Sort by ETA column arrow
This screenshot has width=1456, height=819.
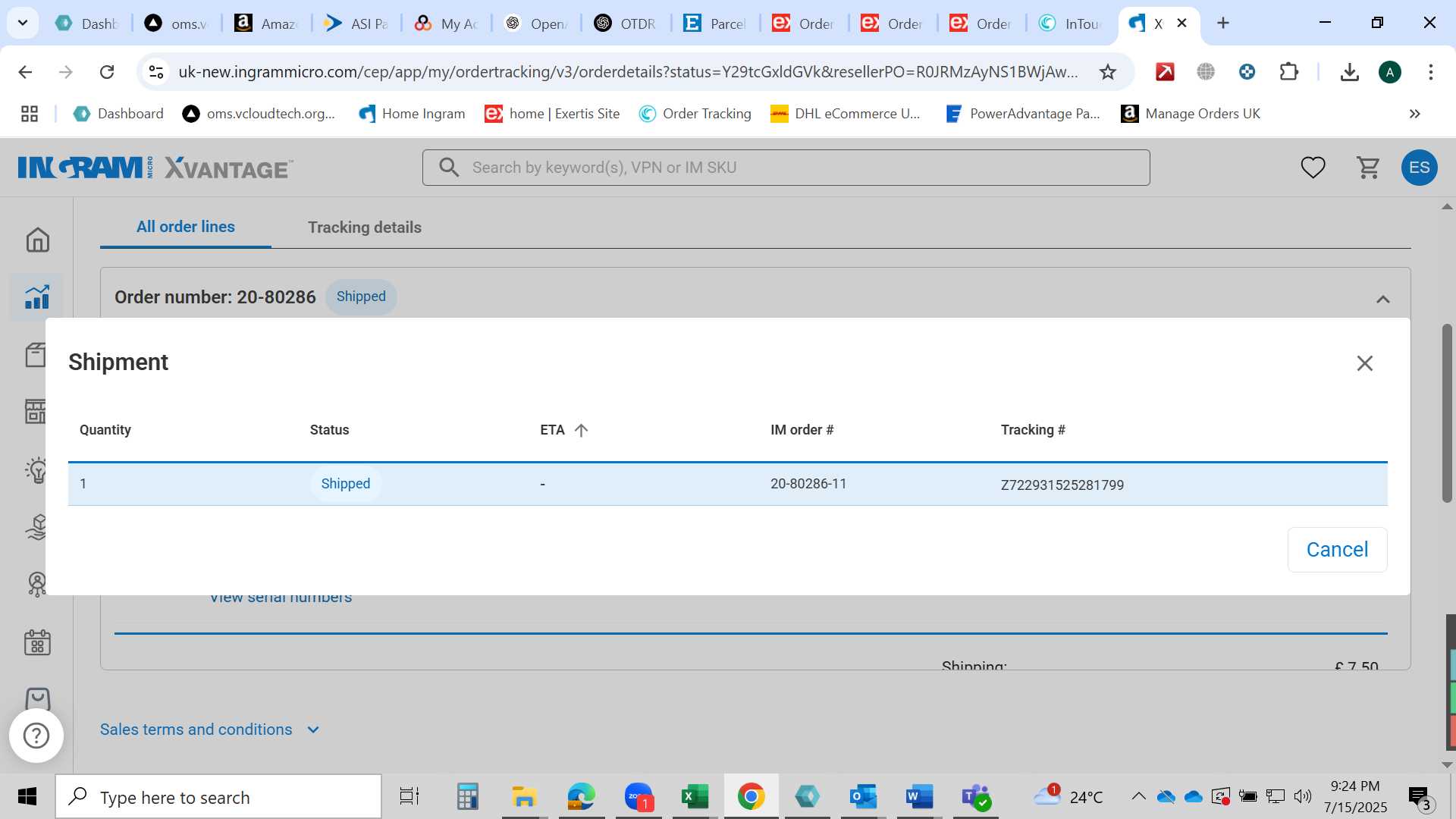click(x=581, y=430)
